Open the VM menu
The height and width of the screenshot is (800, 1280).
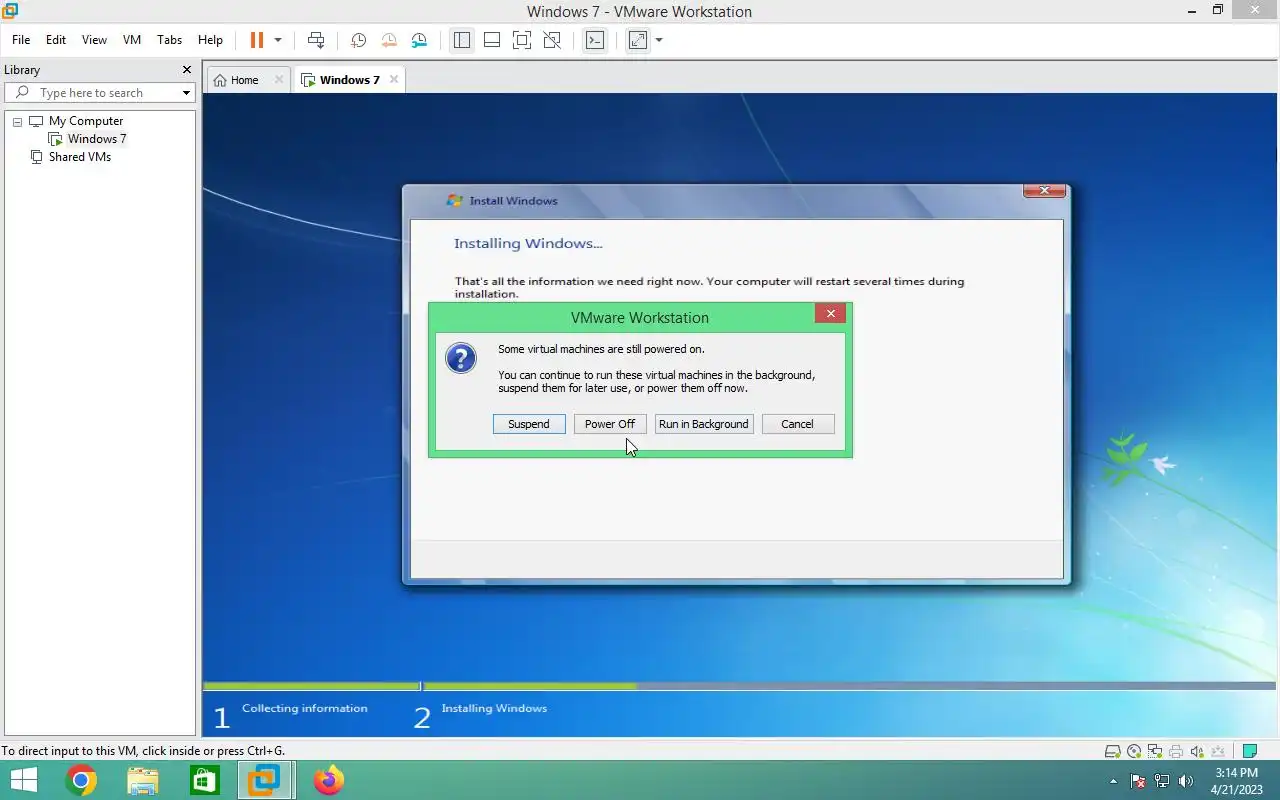(x=132, y=40)
